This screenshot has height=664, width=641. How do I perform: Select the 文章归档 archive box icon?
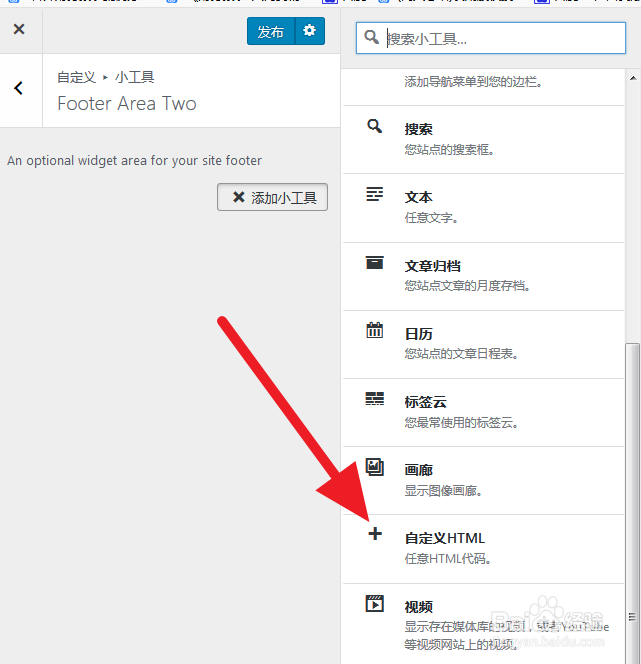tap(375, 263)
